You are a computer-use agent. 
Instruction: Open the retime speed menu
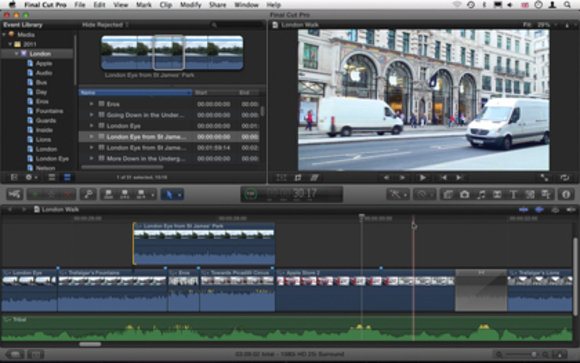[x=424, y=194]
